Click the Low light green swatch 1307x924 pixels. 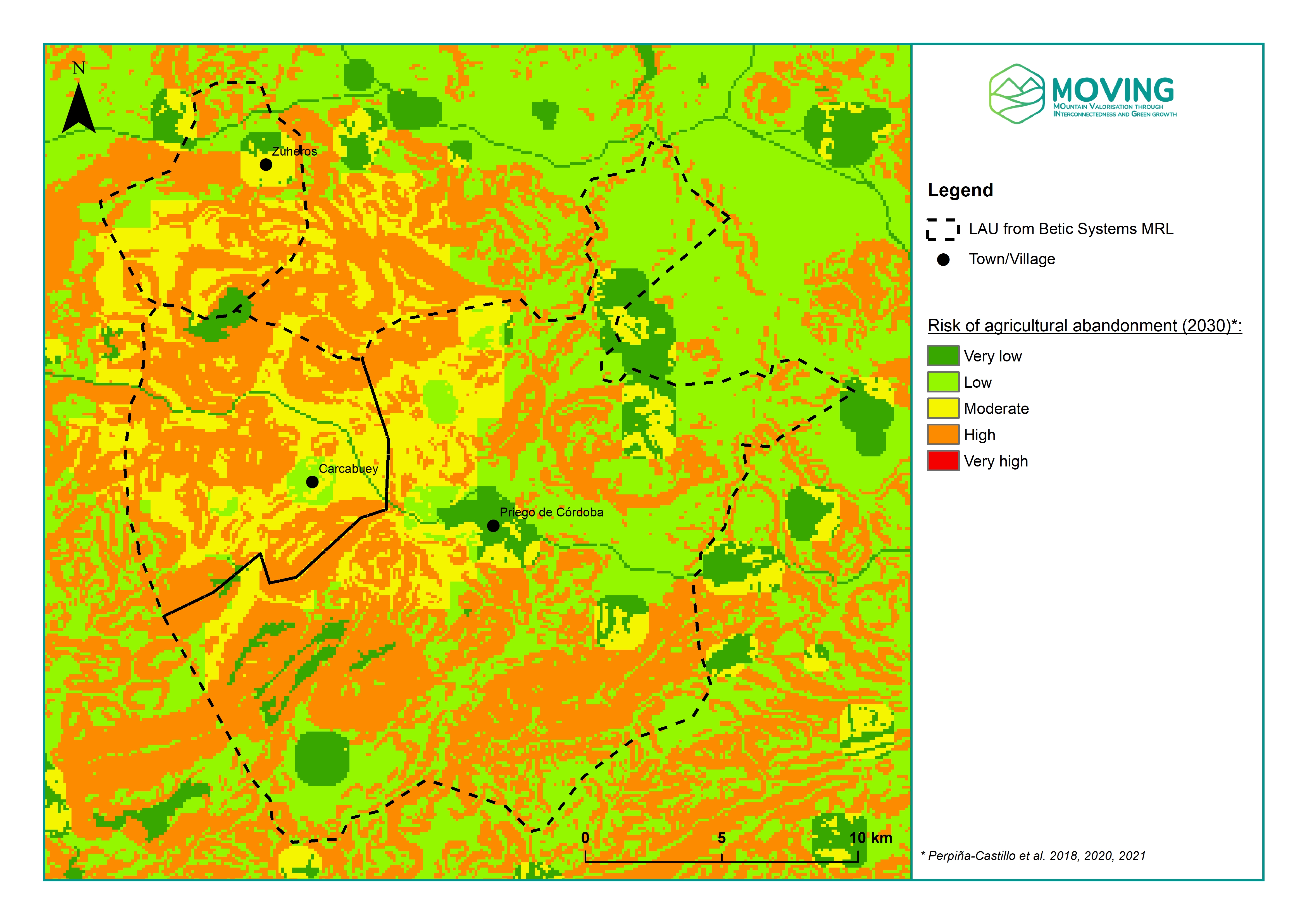point(943,382)
